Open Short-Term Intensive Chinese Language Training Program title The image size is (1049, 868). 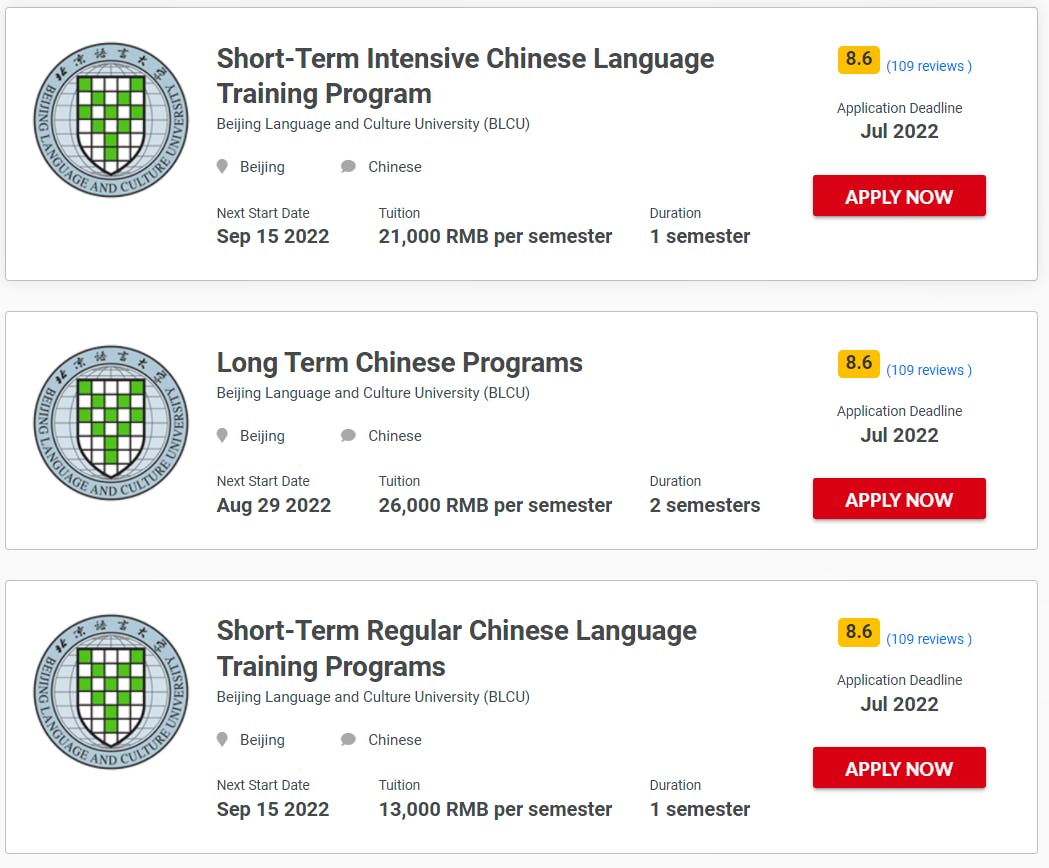tap(465, 76)
